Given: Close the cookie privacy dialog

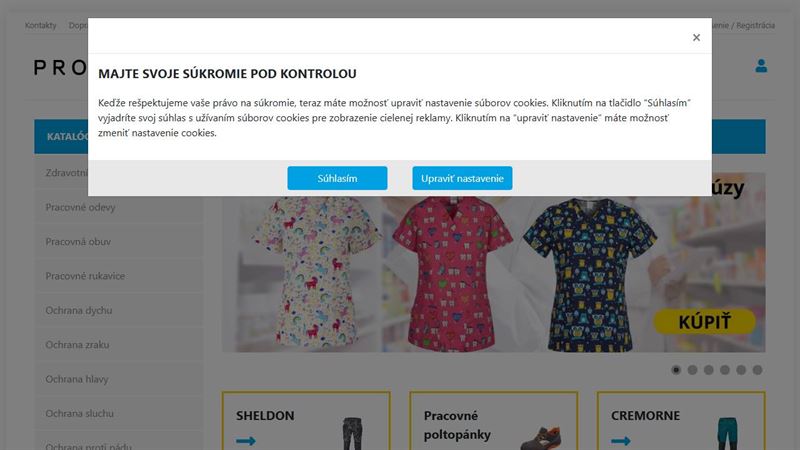Looking at the screenshot, I should pyautogui.click(x=696, y=37).
